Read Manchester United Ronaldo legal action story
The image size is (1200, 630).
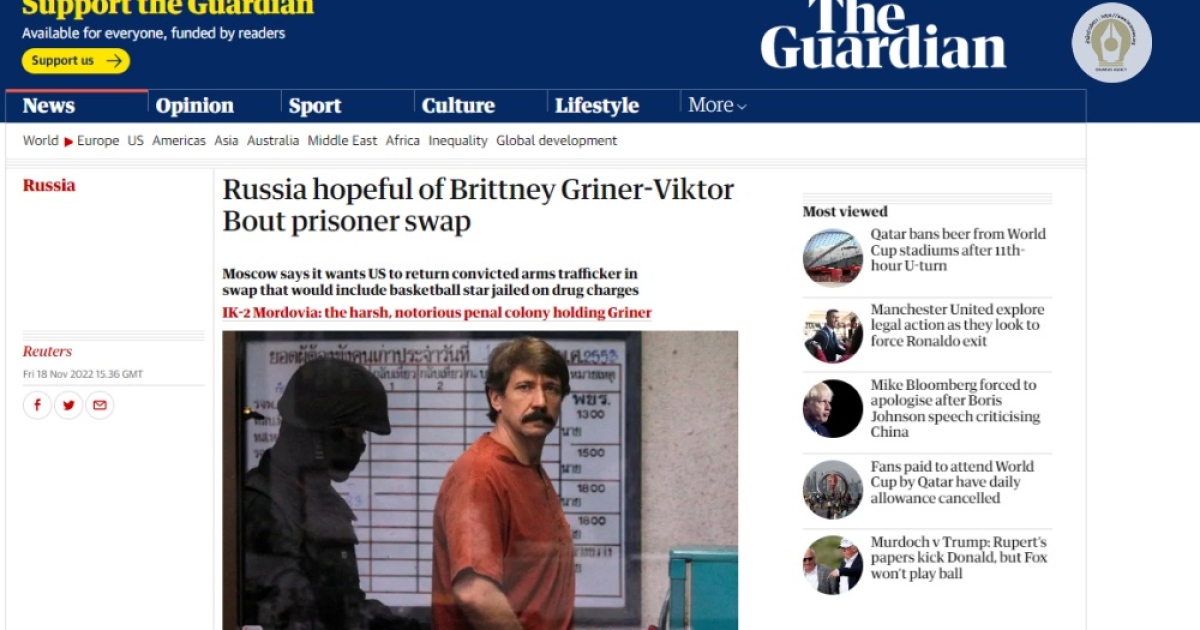pyautogui.click(x=956, y=325)
